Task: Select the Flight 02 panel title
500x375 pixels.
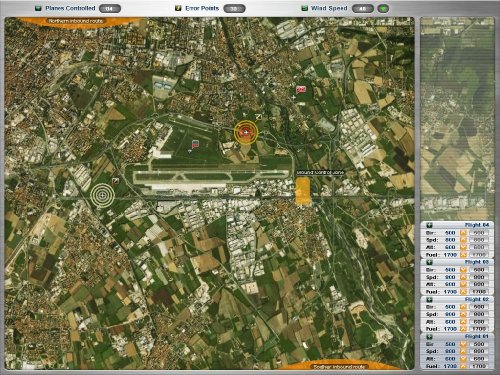Action: [477, 299]
